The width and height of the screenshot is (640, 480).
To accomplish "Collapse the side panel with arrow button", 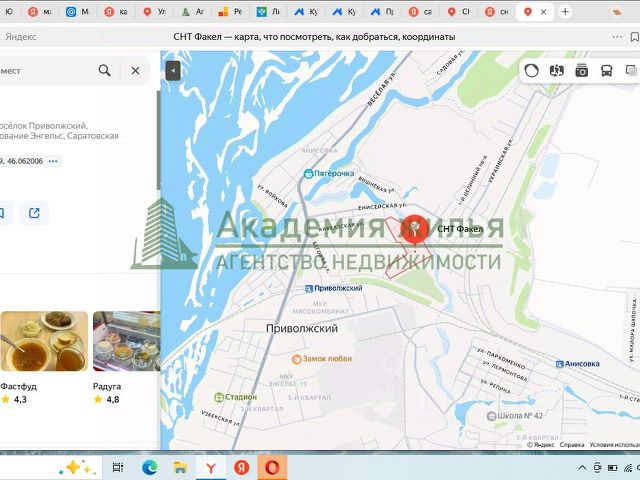I will (173, 71).
